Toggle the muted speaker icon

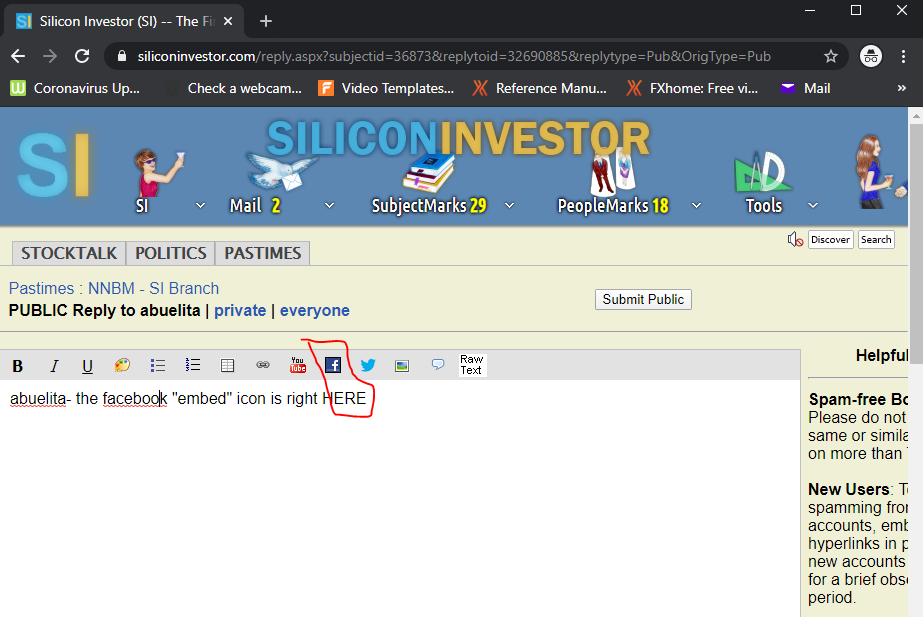(x=795, y=240)
